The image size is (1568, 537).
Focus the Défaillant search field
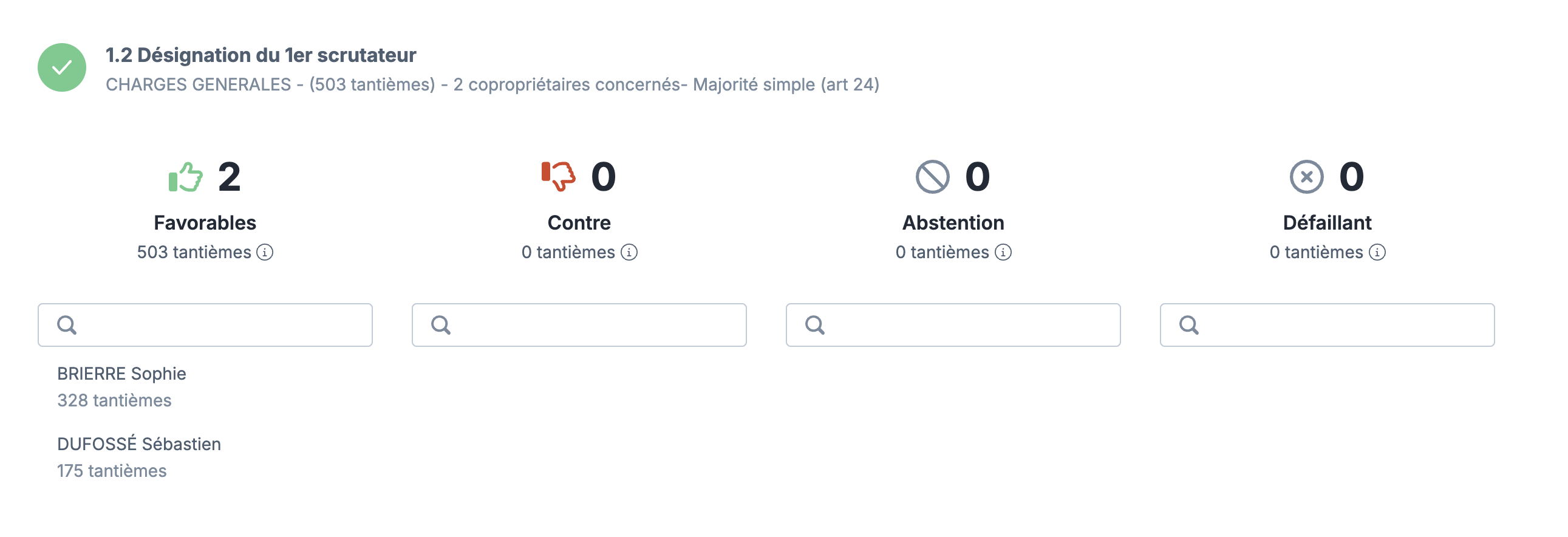click(1327, 325)
